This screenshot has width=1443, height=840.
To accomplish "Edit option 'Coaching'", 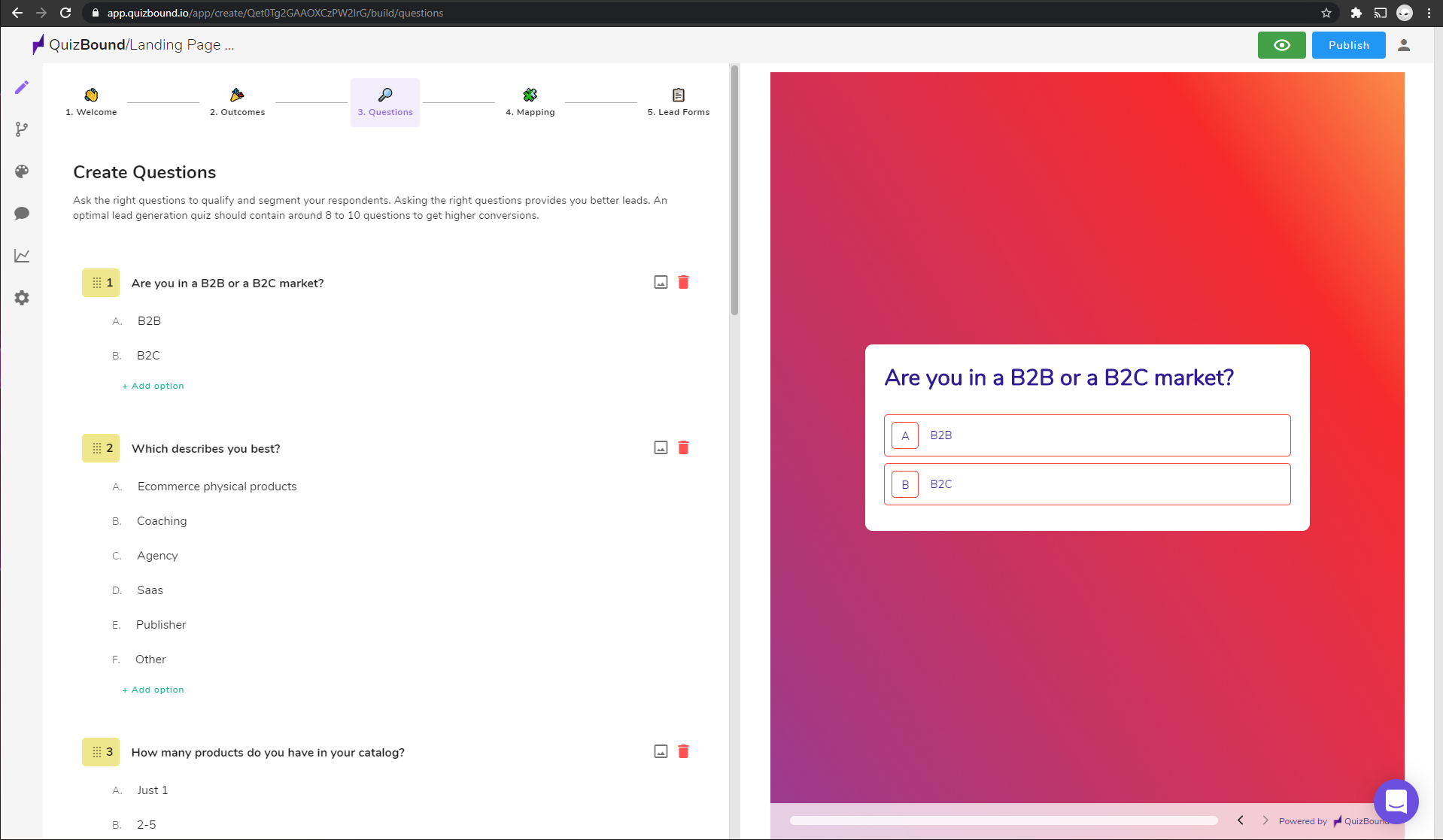I will coord(162,521).
